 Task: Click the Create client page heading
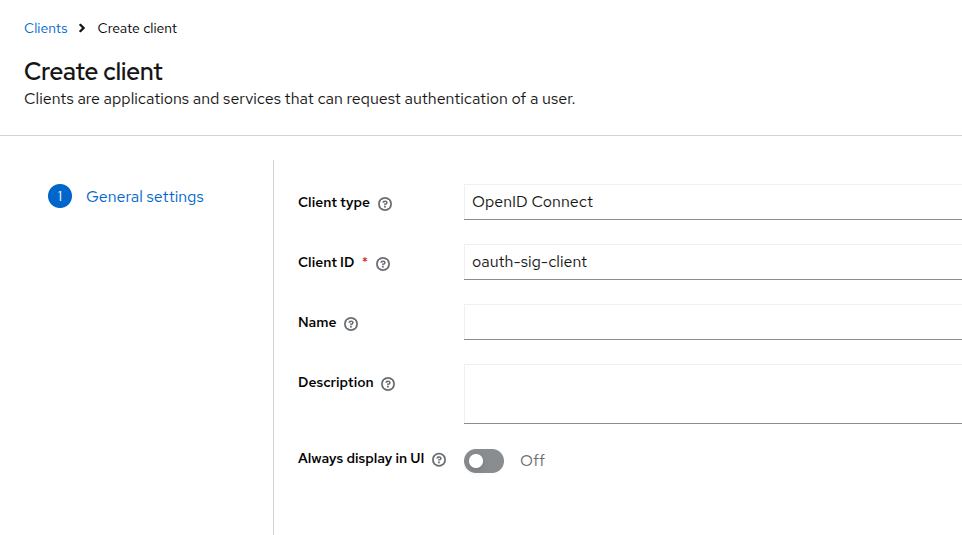[x=93, y=72]
